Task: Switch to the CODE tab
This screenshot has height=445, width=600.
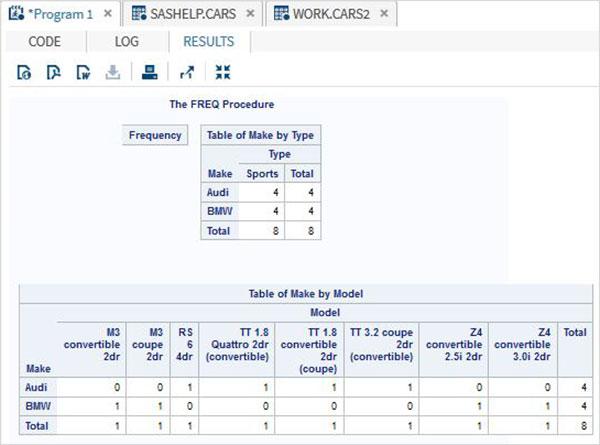Action: pos(44,41)
